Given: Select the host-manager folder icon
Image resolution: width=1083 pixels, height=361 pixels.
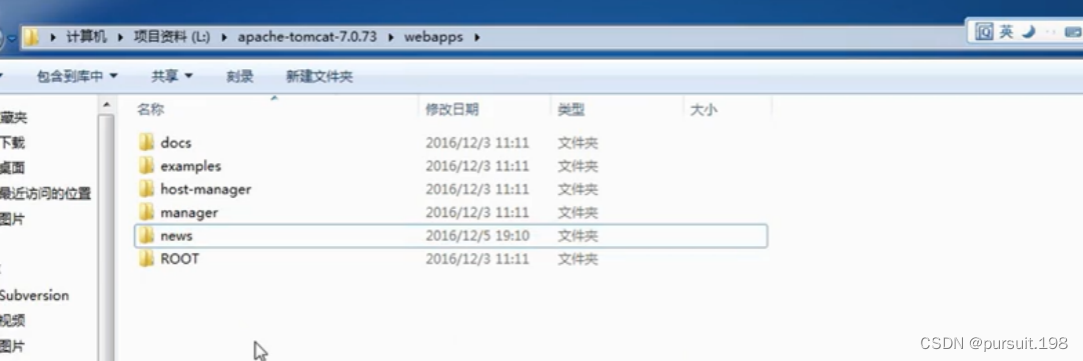Looking at the screenshot, I should click(x=146, y=189).
